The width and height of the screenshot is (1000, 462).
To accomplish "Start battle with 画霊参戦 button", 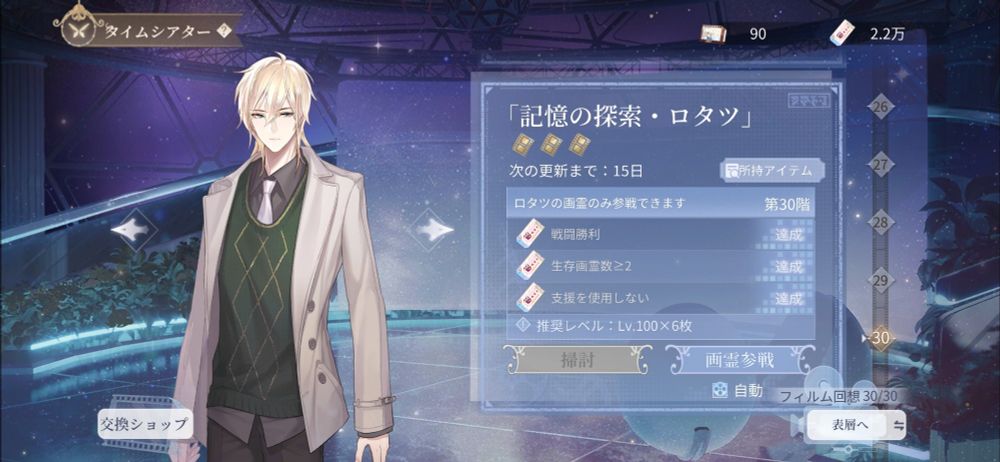I will pyautogui.click(x=740, y=361).
